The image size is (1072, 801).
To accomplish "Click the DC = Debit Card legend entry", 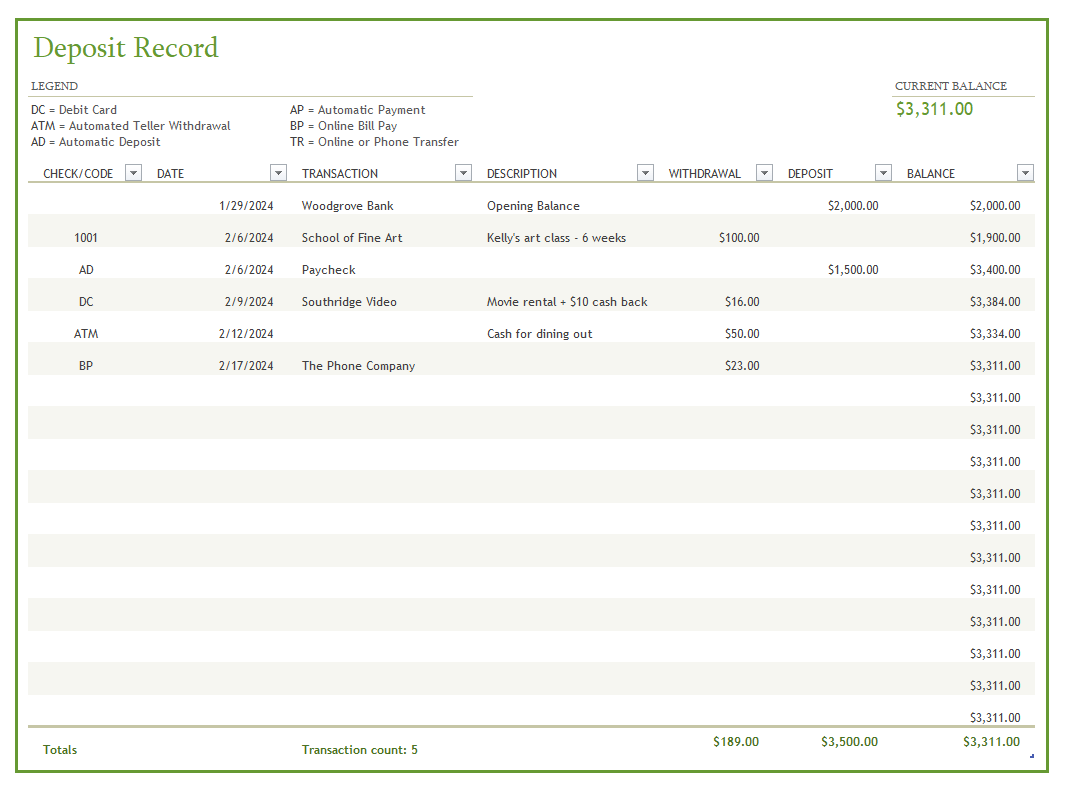I will click(x=74, y=110).
